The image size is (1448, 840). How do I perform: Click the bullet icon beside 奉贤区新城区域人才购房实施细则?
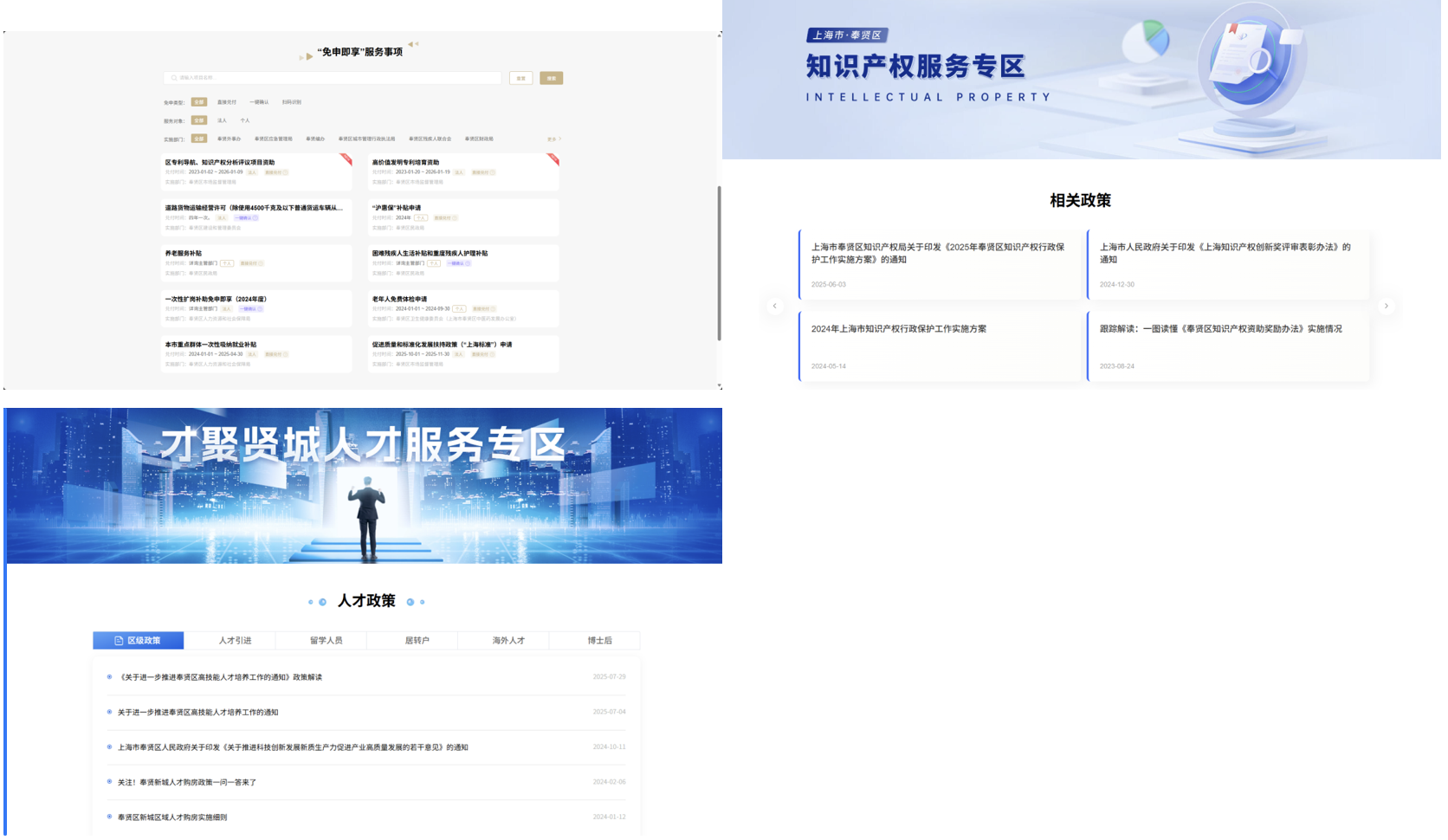pyautogui.click(x=109, y=817)
